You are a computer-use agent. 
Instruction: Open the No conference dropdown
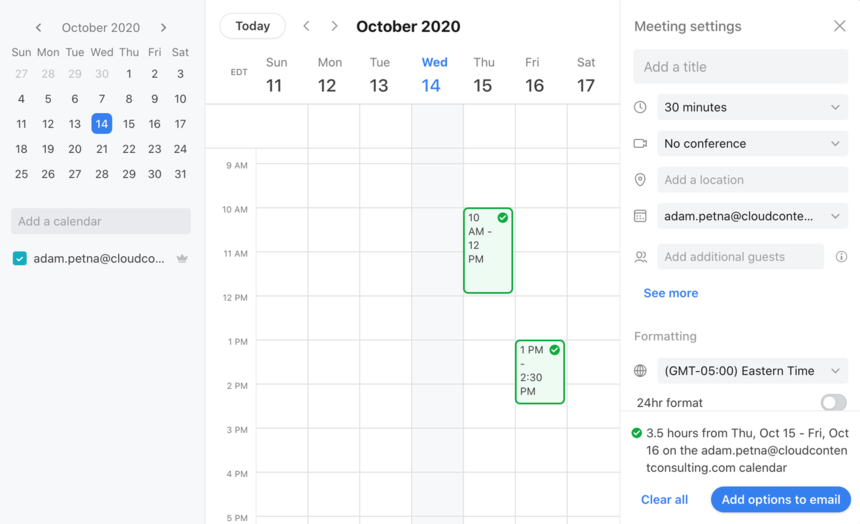[x=752, y=144]
